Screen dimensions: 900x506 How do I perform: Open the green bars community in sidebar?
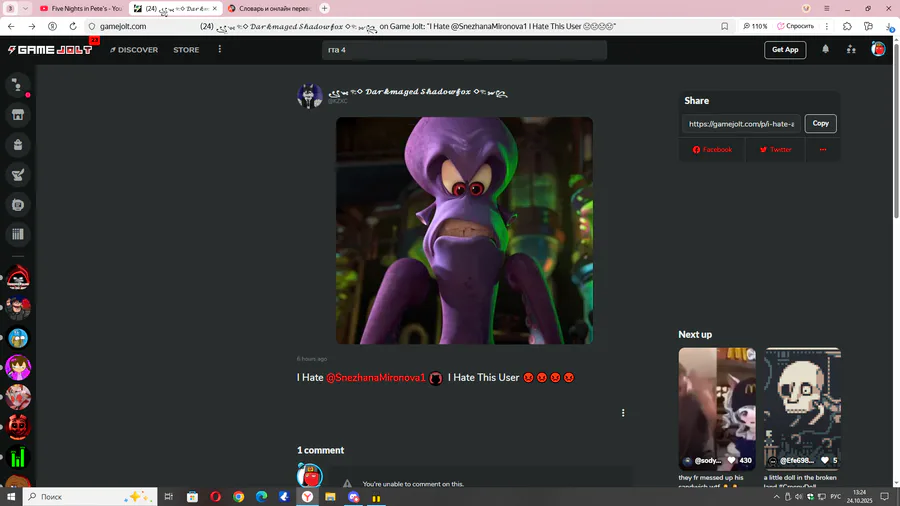coord(18,457)
